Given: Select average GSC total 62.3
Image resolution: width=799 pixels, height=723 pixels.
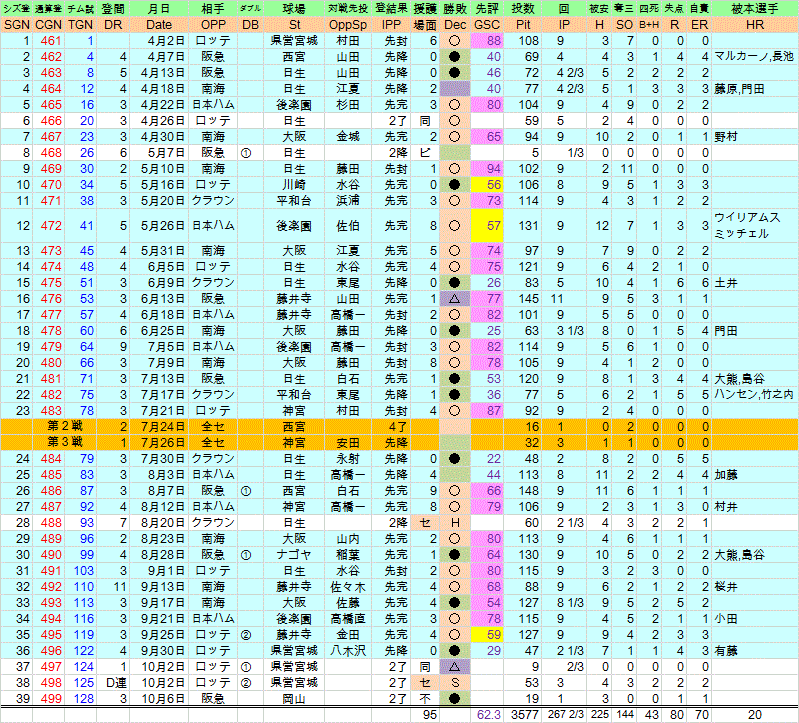Looking at the screenshot, I should (488, 715).
